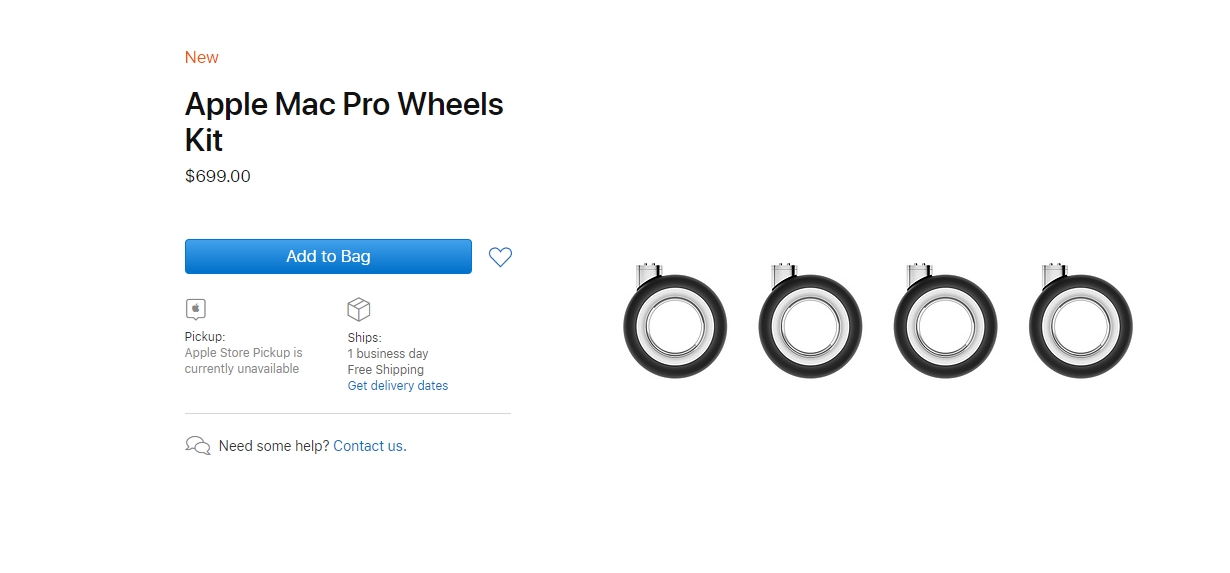The height and width of the screenshot is (573, 1230).
Task: Follow the Contact us link
Action: [369, 446]
